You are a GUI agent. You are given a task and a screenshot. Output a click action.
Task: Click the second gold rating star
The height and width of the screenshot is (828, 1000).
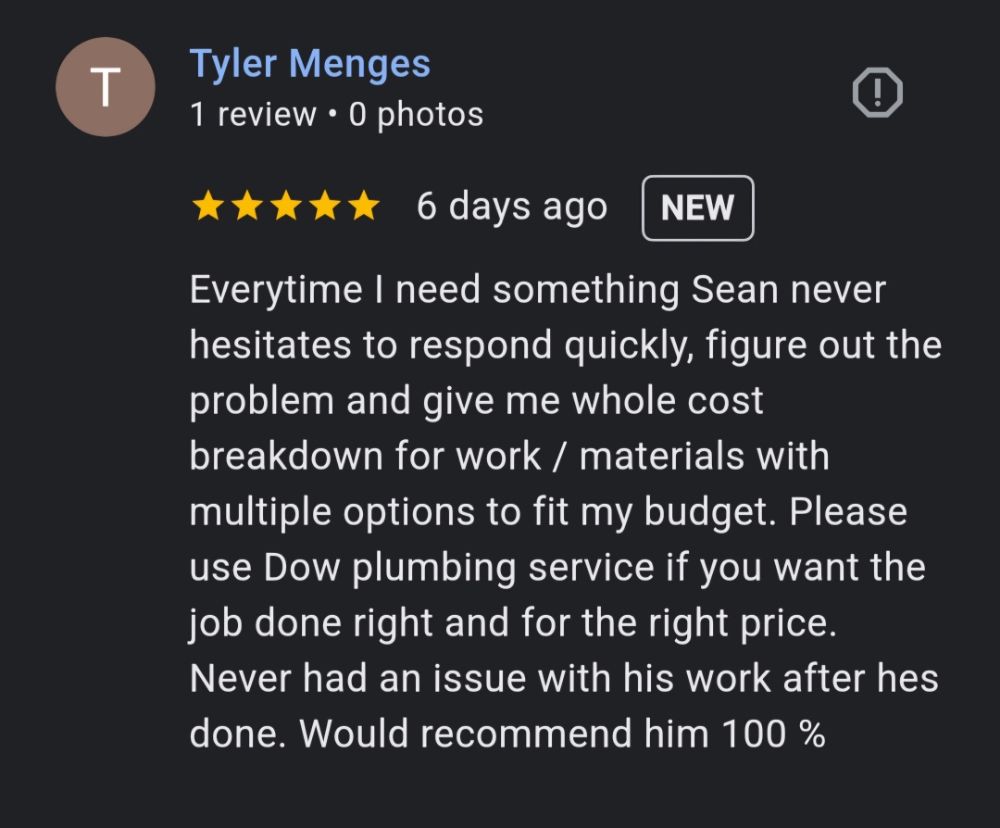click(247, 207)
